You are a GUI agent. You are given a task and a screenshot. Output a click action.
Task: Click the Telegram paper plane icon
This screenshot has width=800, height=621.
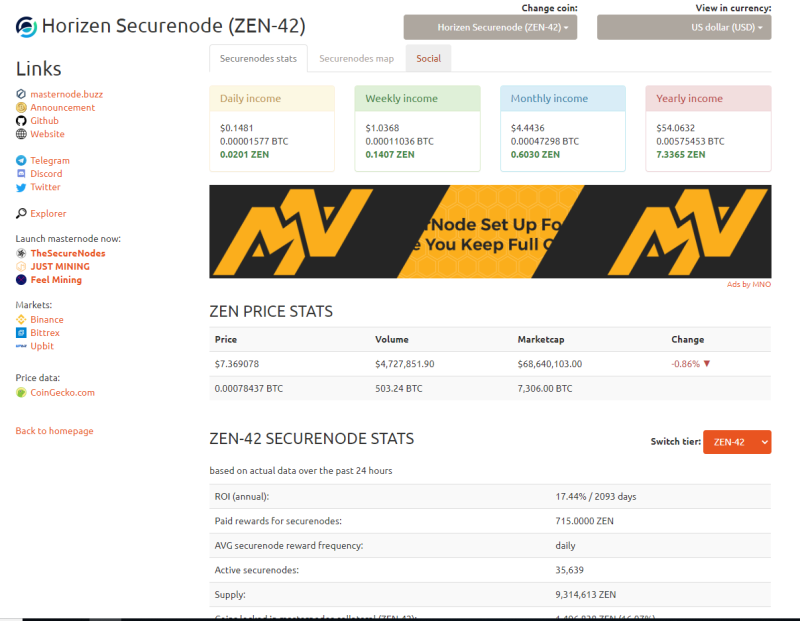(x=21, y=161)
